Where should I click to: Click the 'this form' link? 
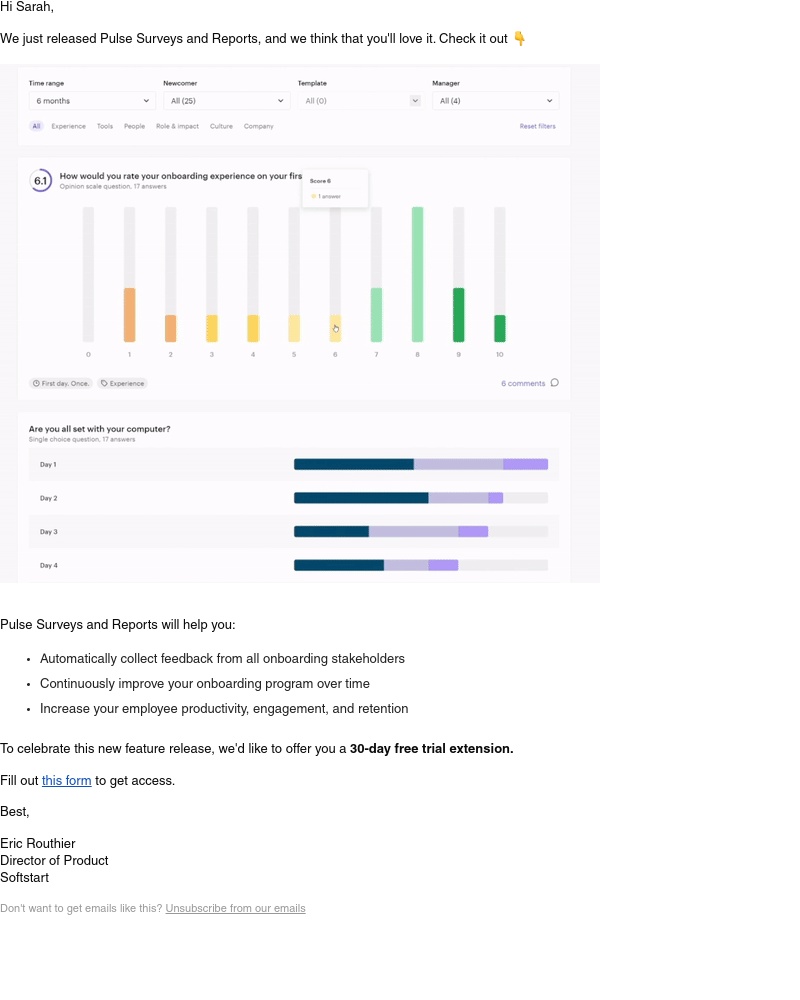tap(66, 782)
